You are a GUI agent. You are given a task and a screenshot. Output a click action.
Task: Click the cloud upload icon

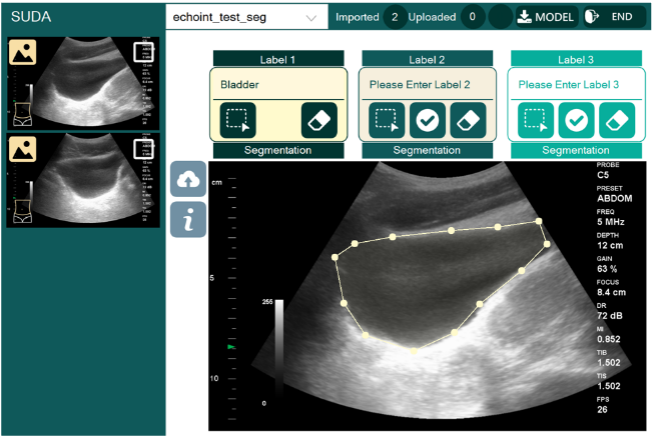188,179
